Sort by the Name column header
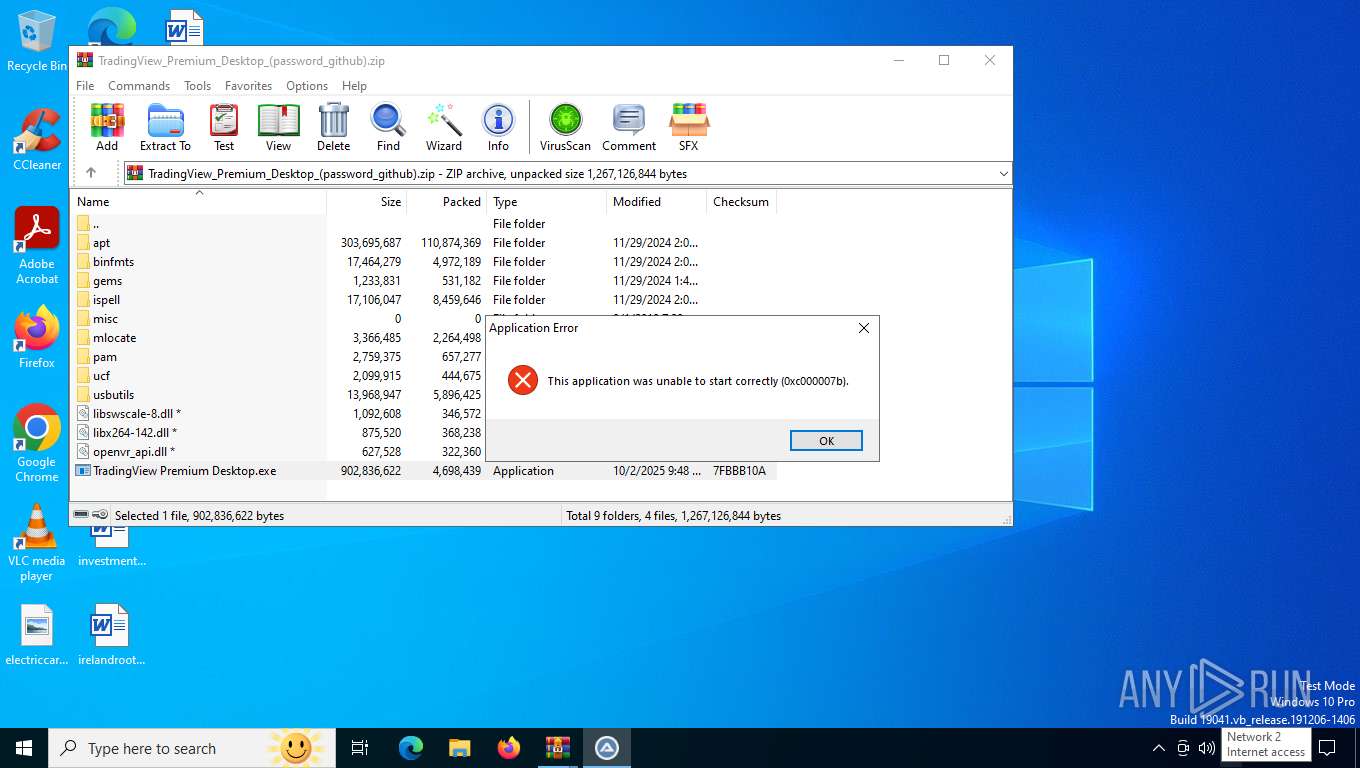 click(x=199, y=202)
